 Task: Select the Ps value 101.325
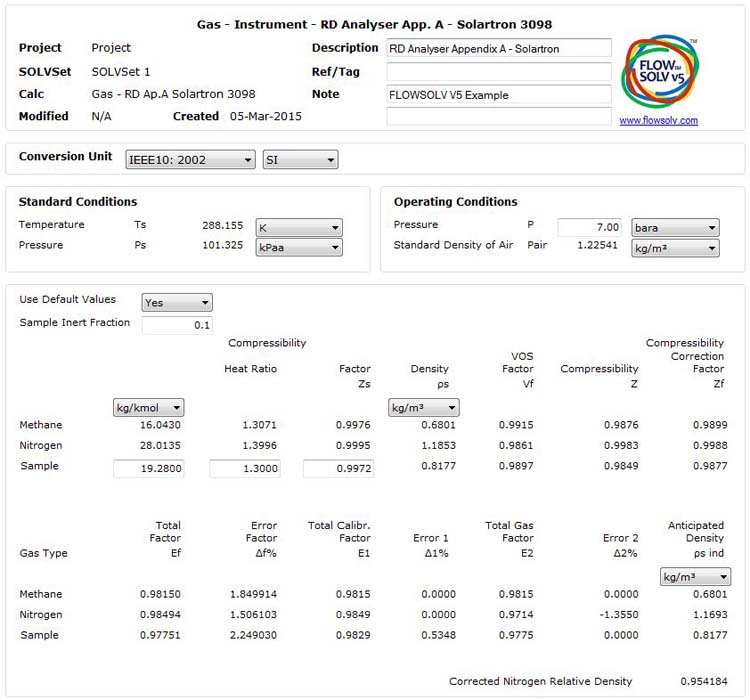(x=222, y=245)
